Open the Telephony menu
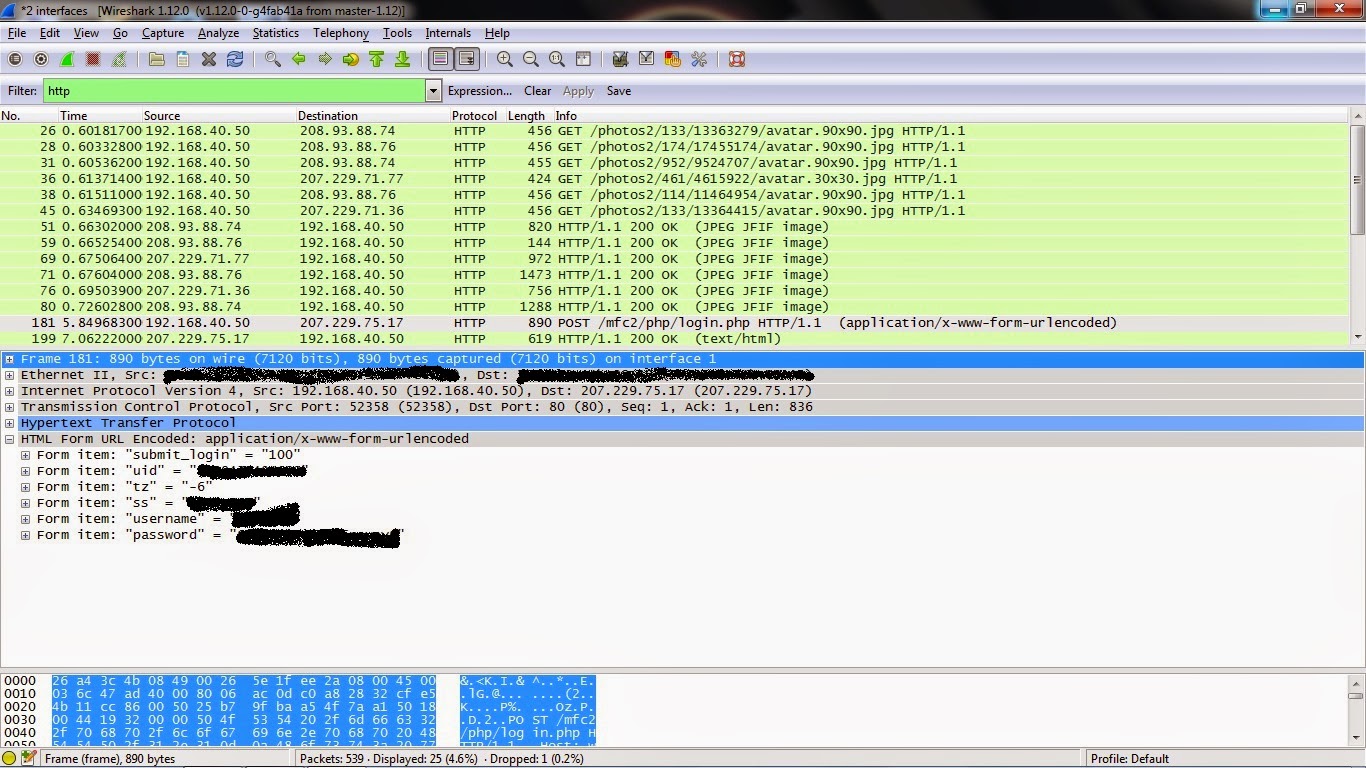 [x=341, y=33]
